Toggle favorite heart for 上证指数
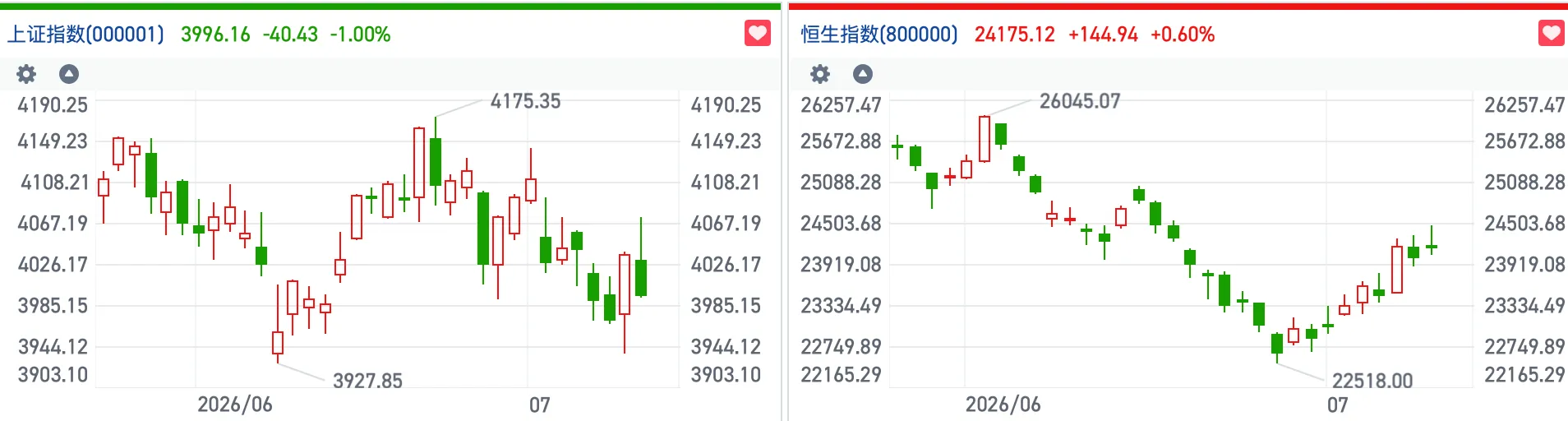Image resolution: width=1568 pixels, height=421 pixels. point(758,34)
